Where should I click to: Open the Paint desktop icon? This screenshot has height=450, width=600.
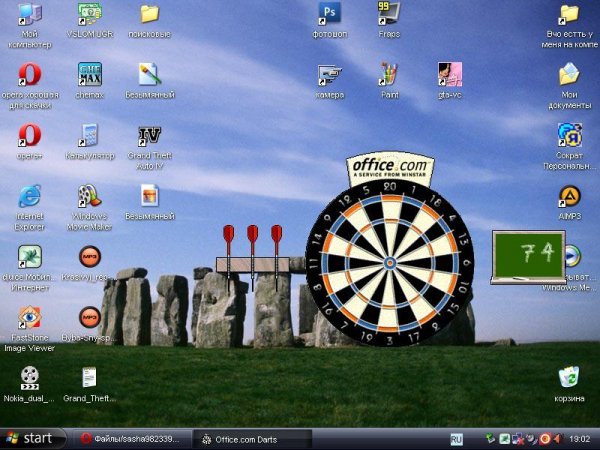coord(389,75)
